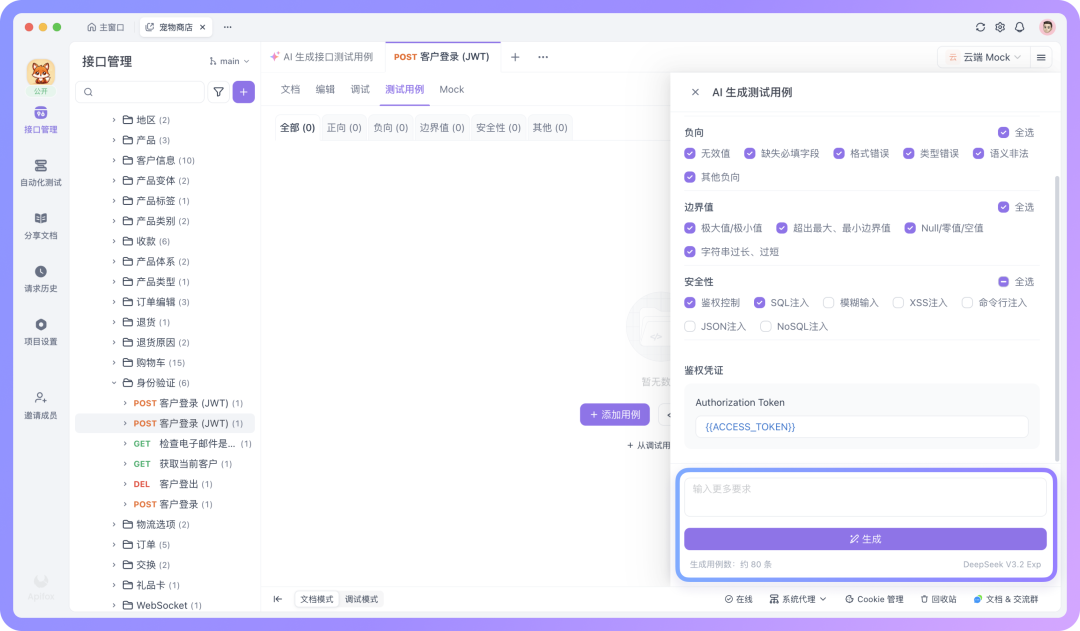Switch to 自动化测试 in the left sidebar
The width and height of the screenshot is (1080, 631).
coord(41,172)
